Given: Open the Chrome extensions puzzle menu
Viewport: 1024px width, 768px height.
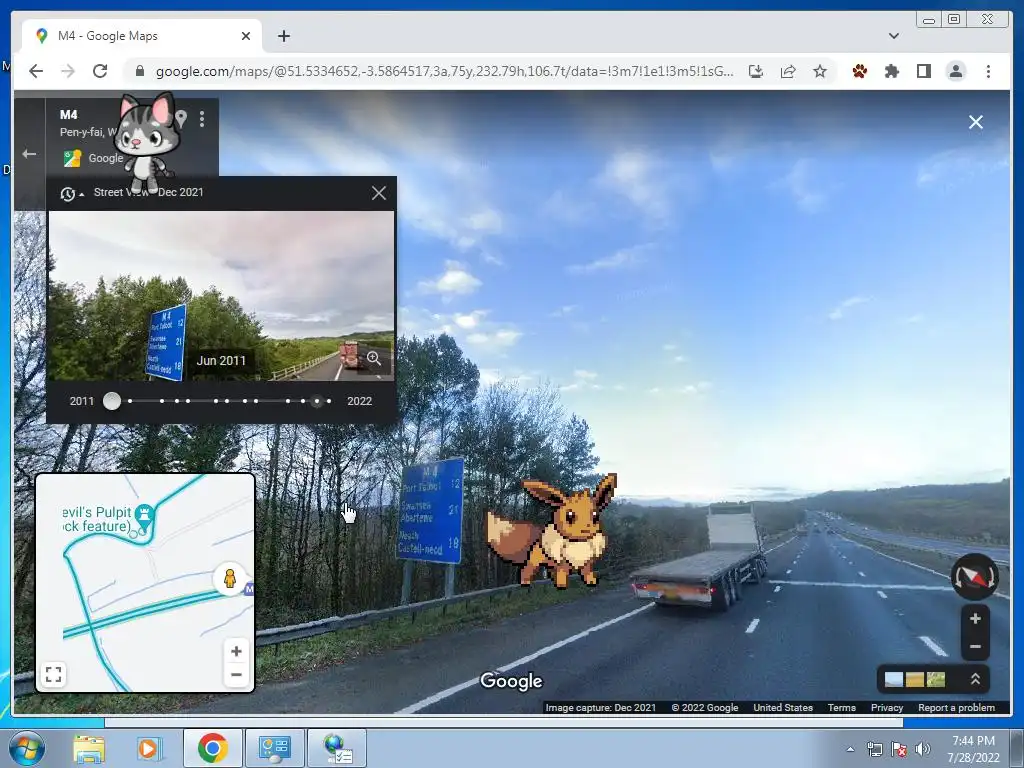Looking at the screenshot, I should pos(891,71).
